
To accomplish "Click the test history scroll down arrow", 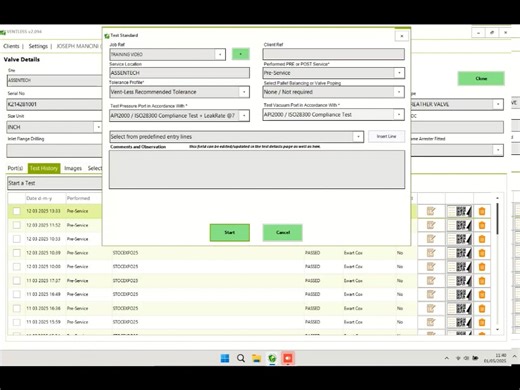I will click(x=497, y=329).
